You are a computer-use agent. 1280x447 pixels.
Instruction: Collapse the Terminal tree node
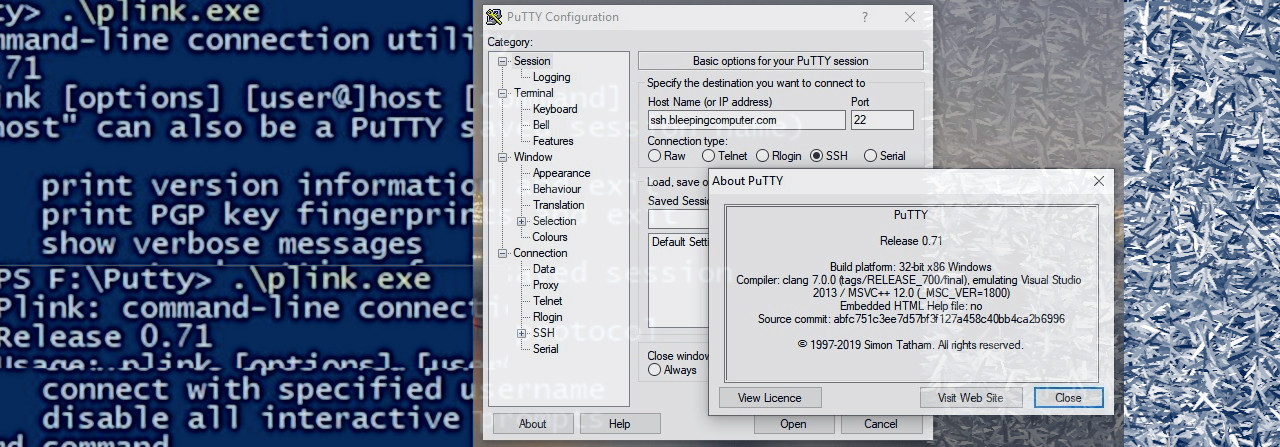[504, 93]
